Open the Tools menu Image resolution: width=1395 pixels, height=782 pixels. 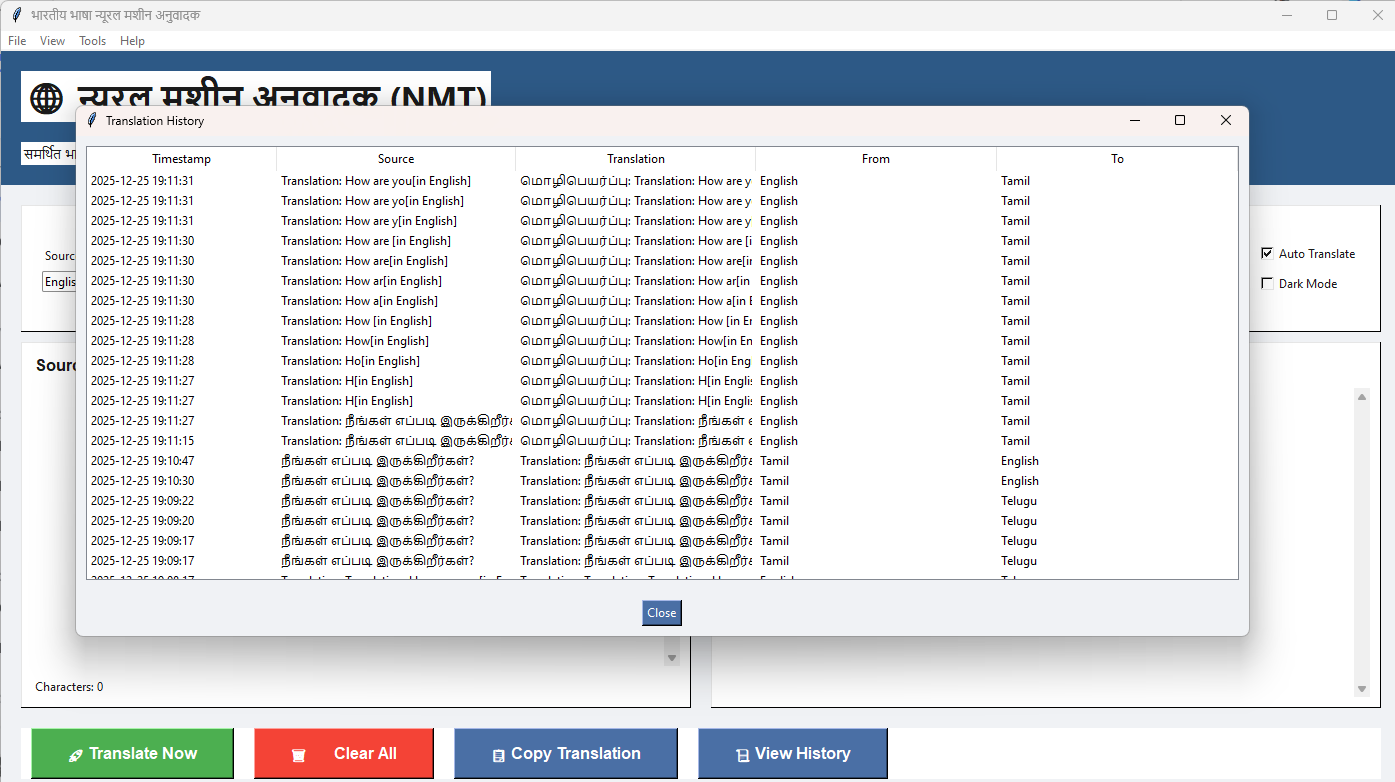point(92,41)
